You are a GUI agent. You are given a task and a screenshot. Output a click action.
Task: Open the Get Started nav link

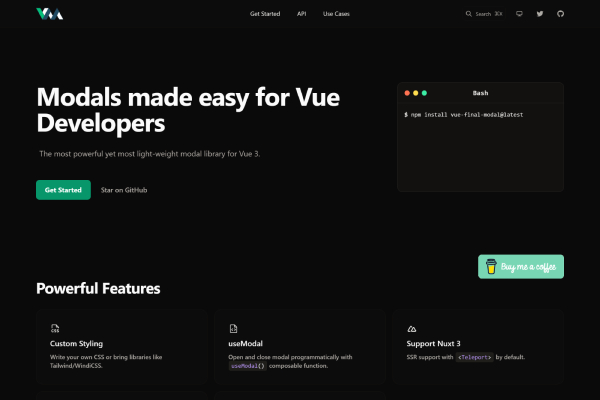pos(265,14)
